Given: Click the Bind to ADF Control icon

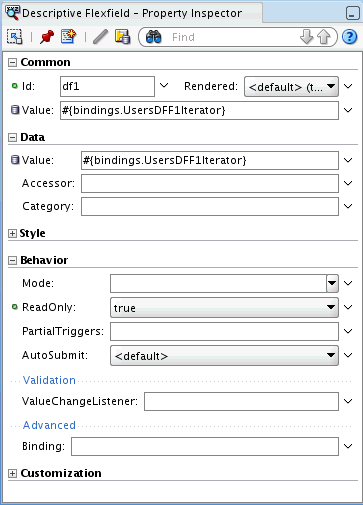Looking at the screenshot, I should [122, 37].
